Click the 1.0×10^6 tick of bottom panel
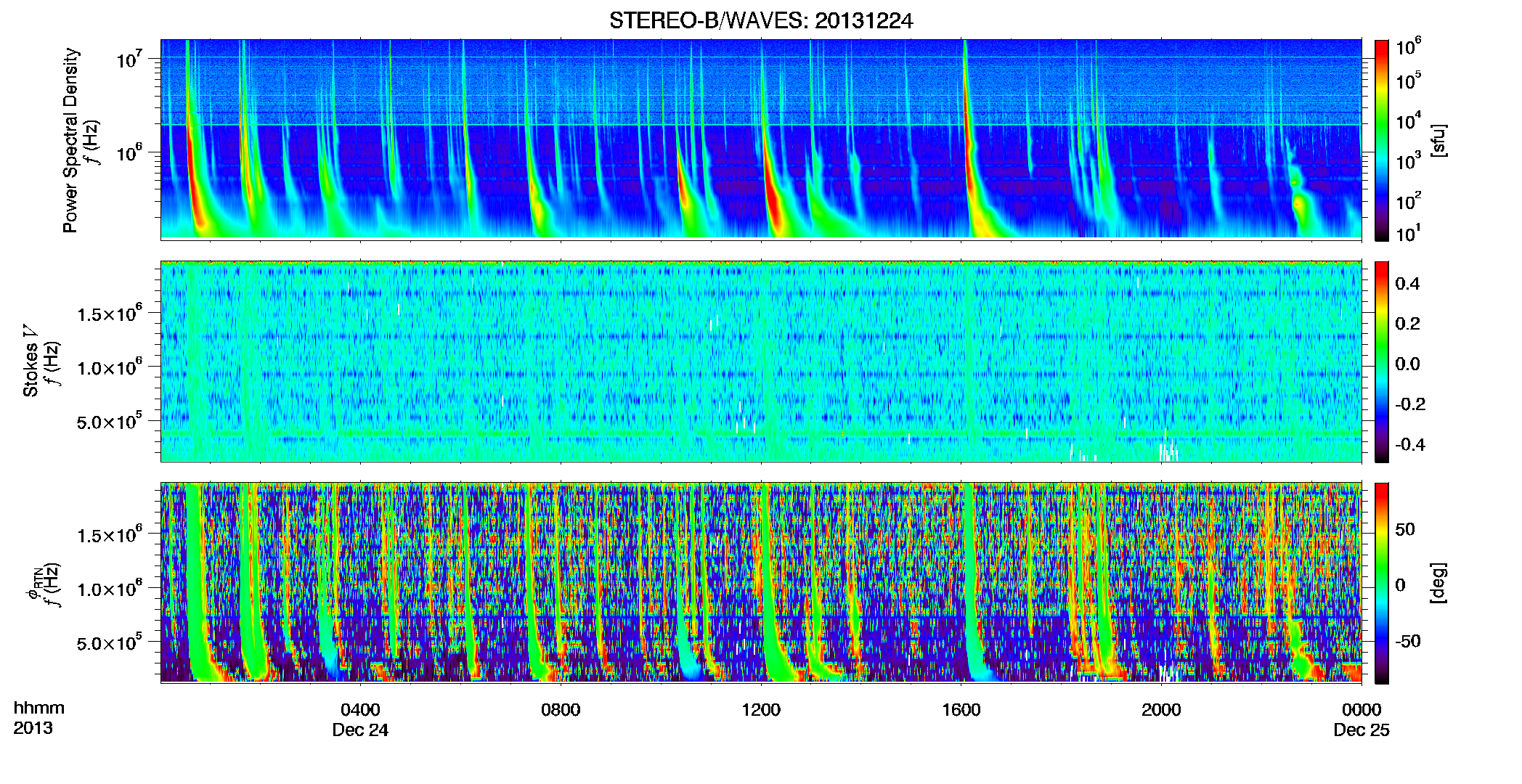 click(110, 589)
